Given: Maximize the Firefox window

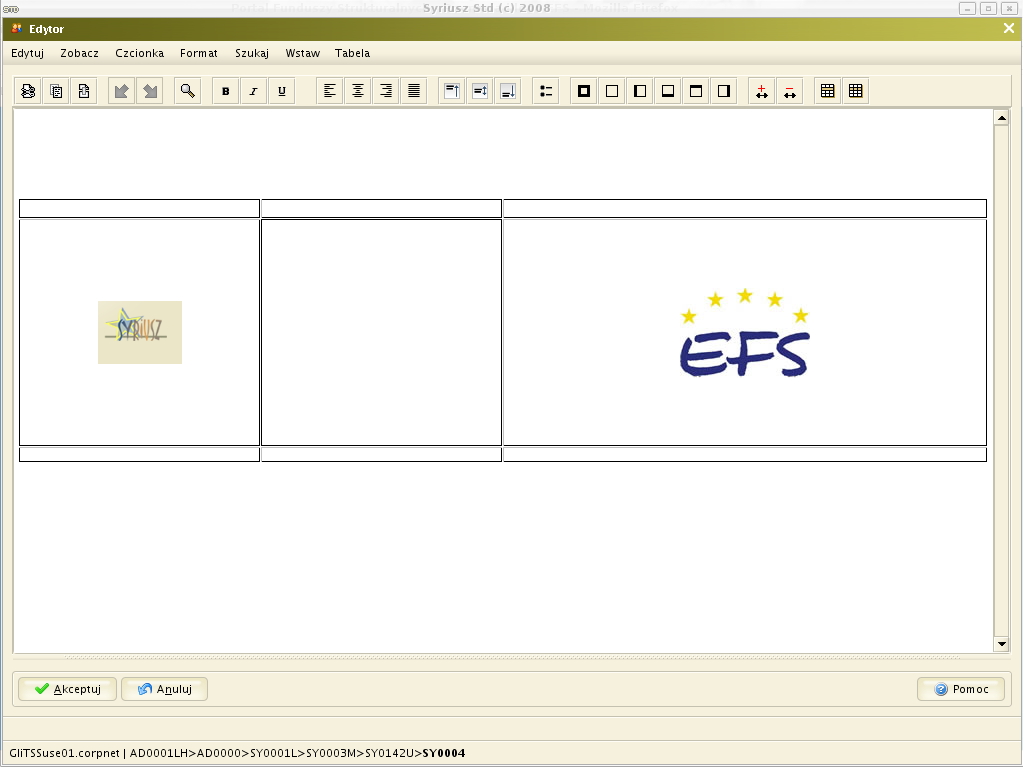Looking at the screenshot, I should coord(988,8).
